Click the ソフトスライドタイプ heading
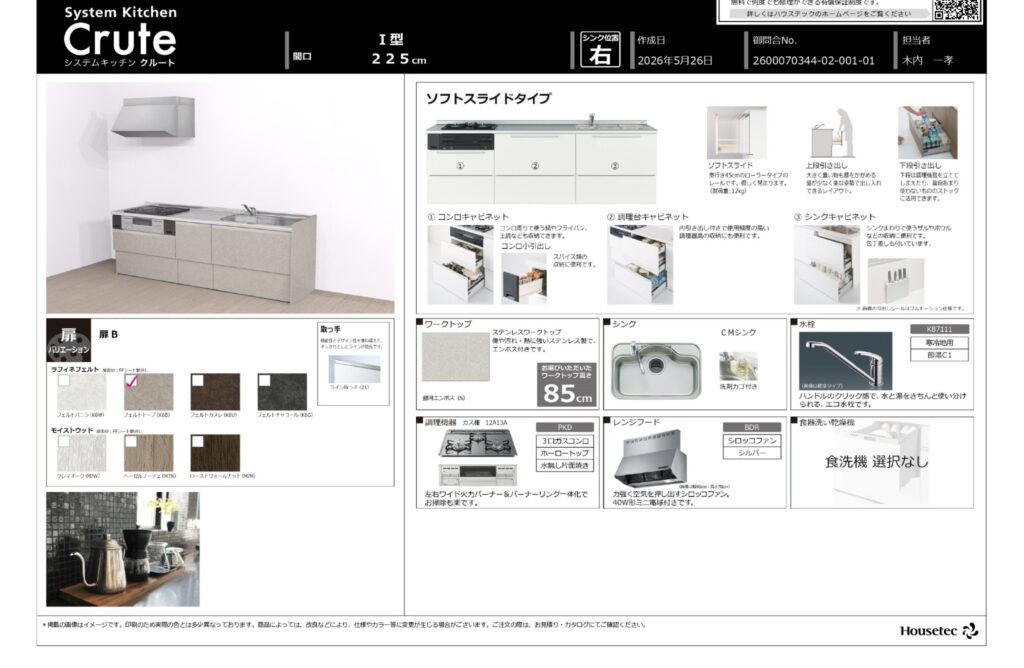 point(488,99)
